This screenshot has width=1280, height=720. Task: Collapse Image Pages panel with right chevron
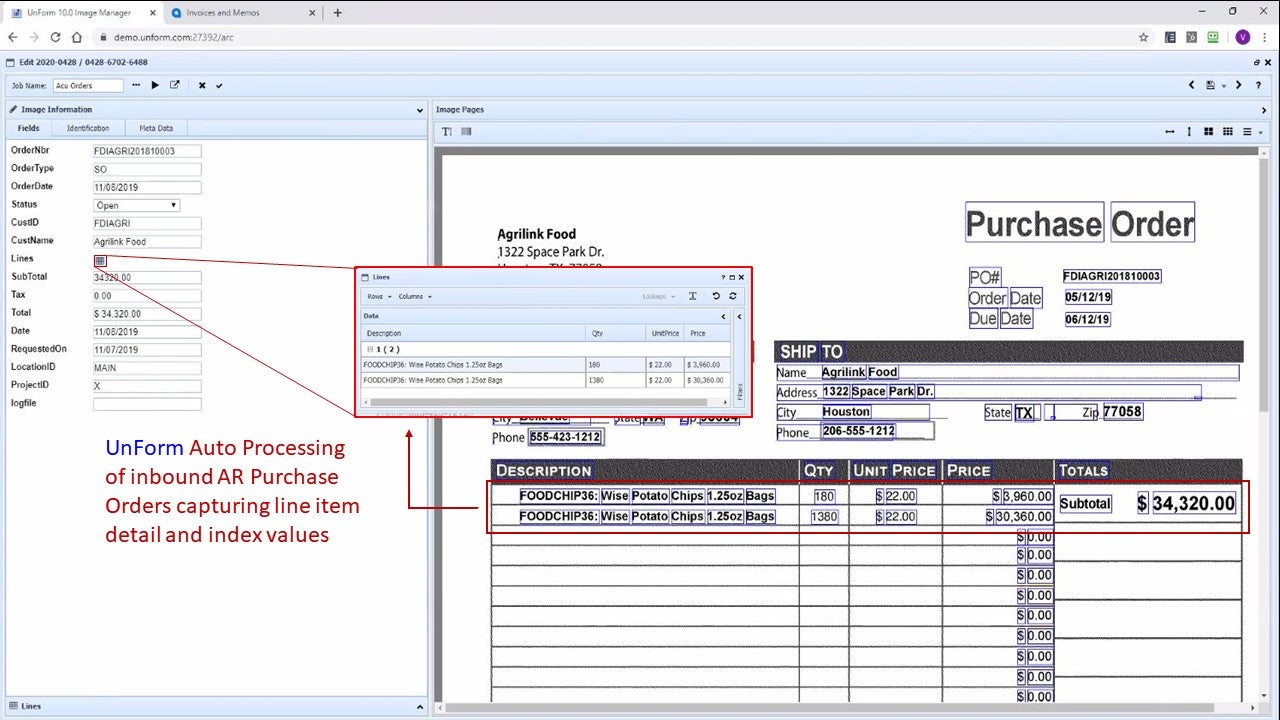click(1265, 110)
